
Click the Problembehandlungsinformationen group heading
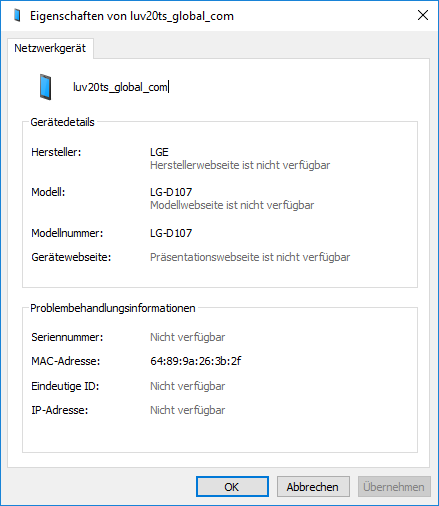113,308
